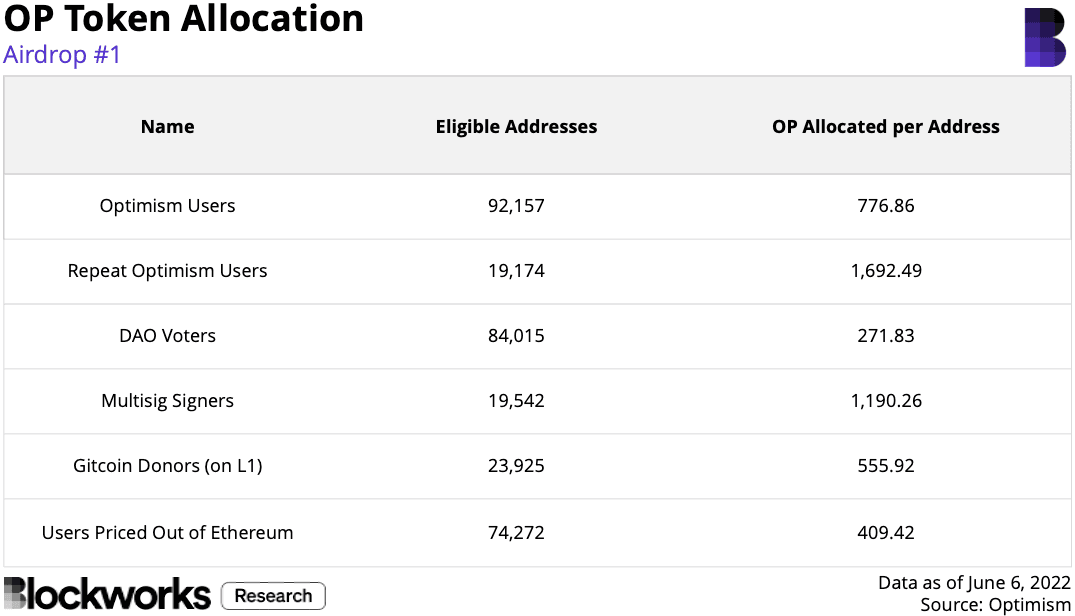Select the DAO Voters row name
This screenshot has width=1075, height=616.
(167, 336)
